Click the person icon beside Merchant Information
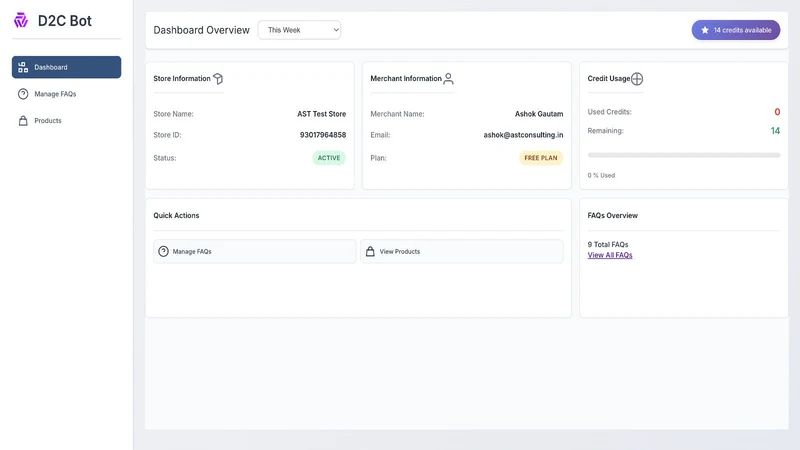The width and height of the screenshot is (800, 450). (448, 79)
